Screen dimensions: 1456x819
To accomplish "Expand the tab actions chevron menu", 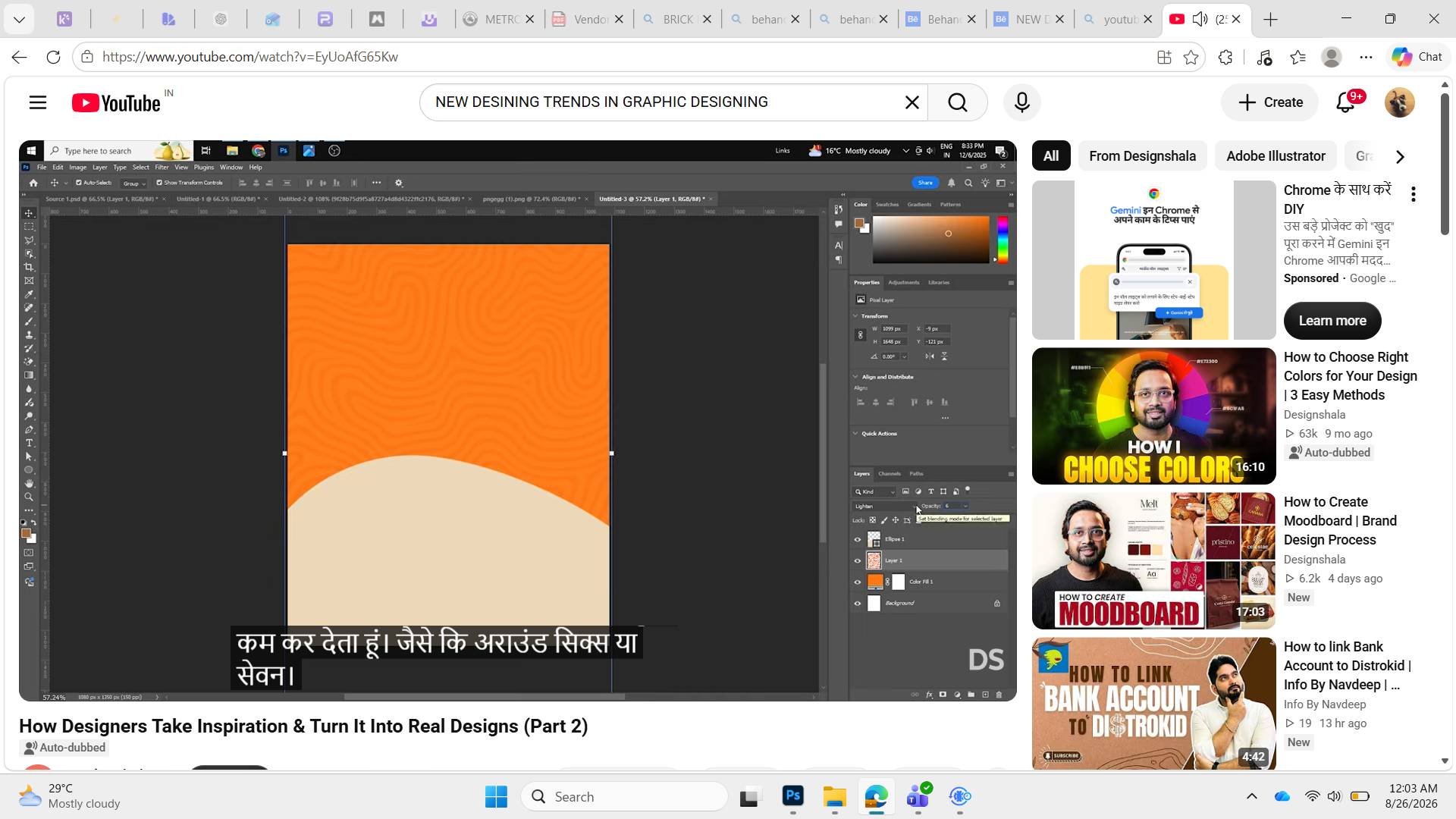I will click(x=19, y=19).
